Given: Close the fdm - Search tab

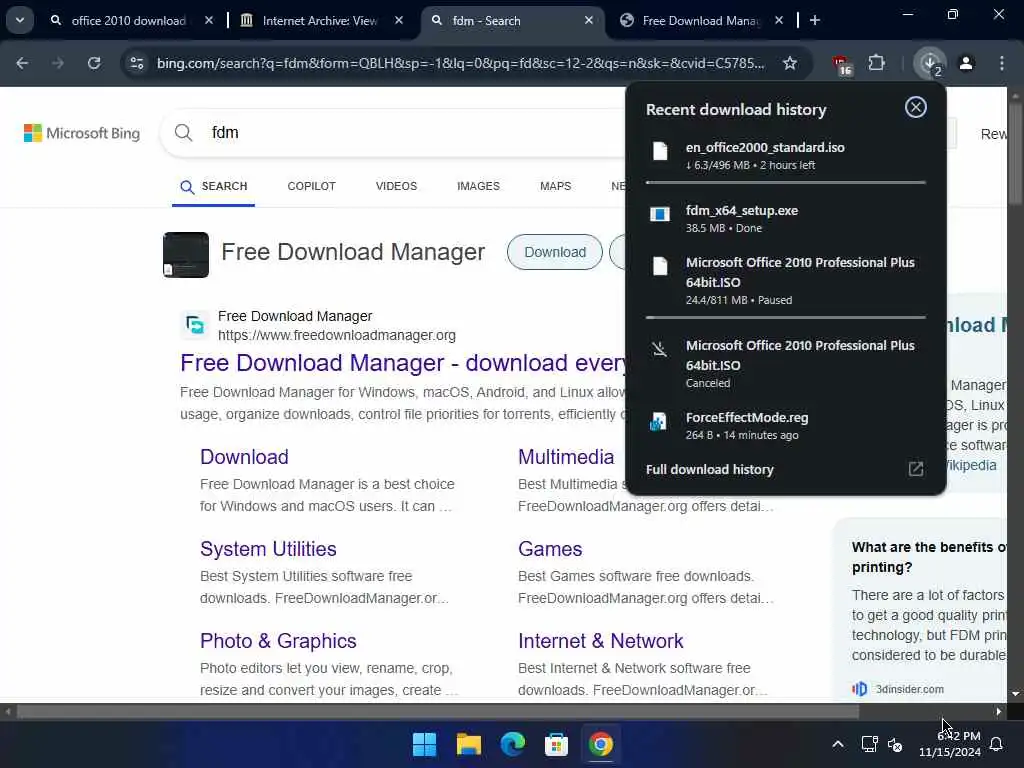Looking at the screenshot, I should (588, 20).
